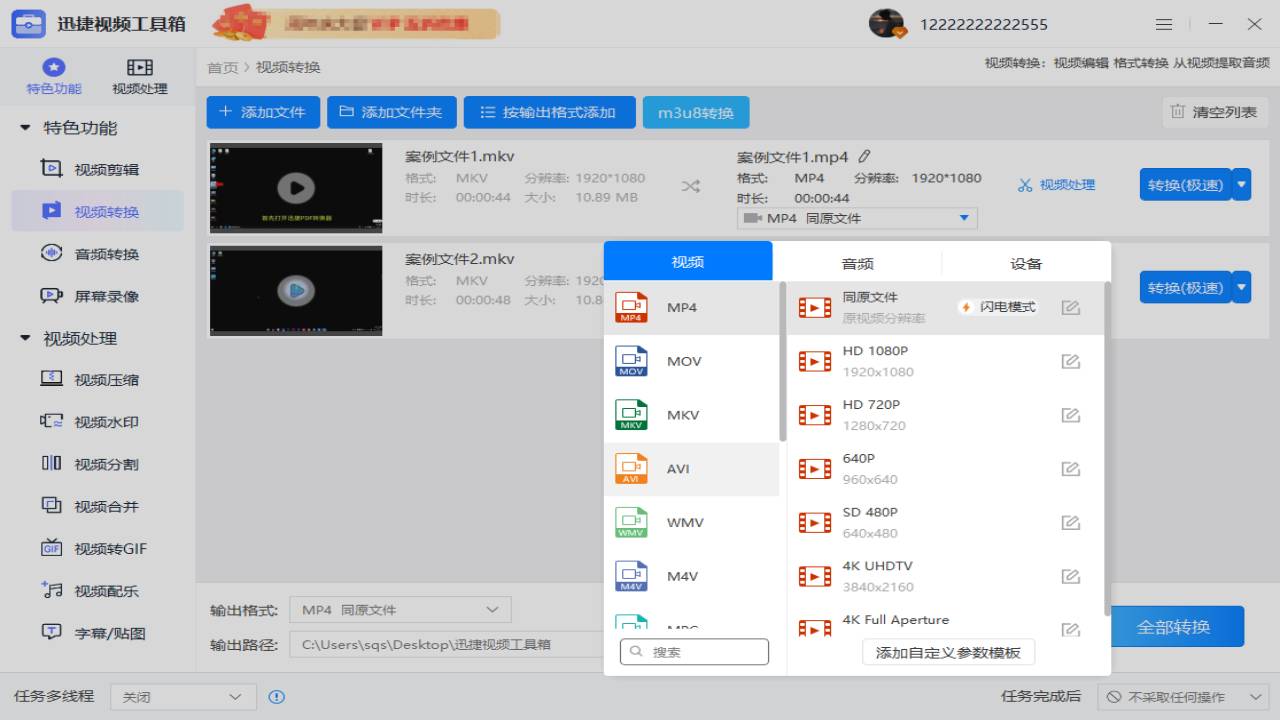Screen dimensions: 1280x720
Task: Click the 搜索 search input field
Action: click(695, 651)
